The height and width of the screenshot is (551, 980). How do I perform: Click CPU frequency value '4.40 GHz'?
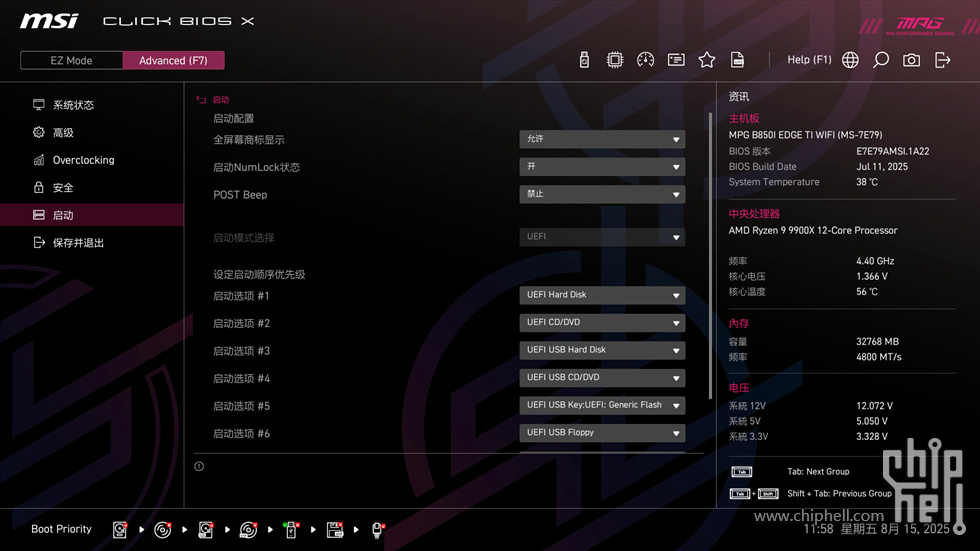click(x=875, y=261)
